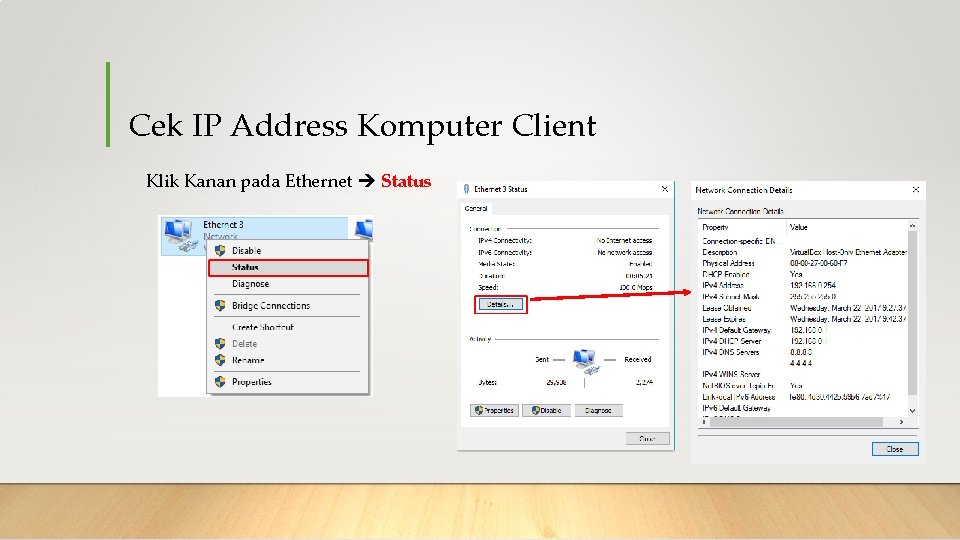Click the Ethernet 3 adapter name text
The image size is (960, 540).
[223, 225]
